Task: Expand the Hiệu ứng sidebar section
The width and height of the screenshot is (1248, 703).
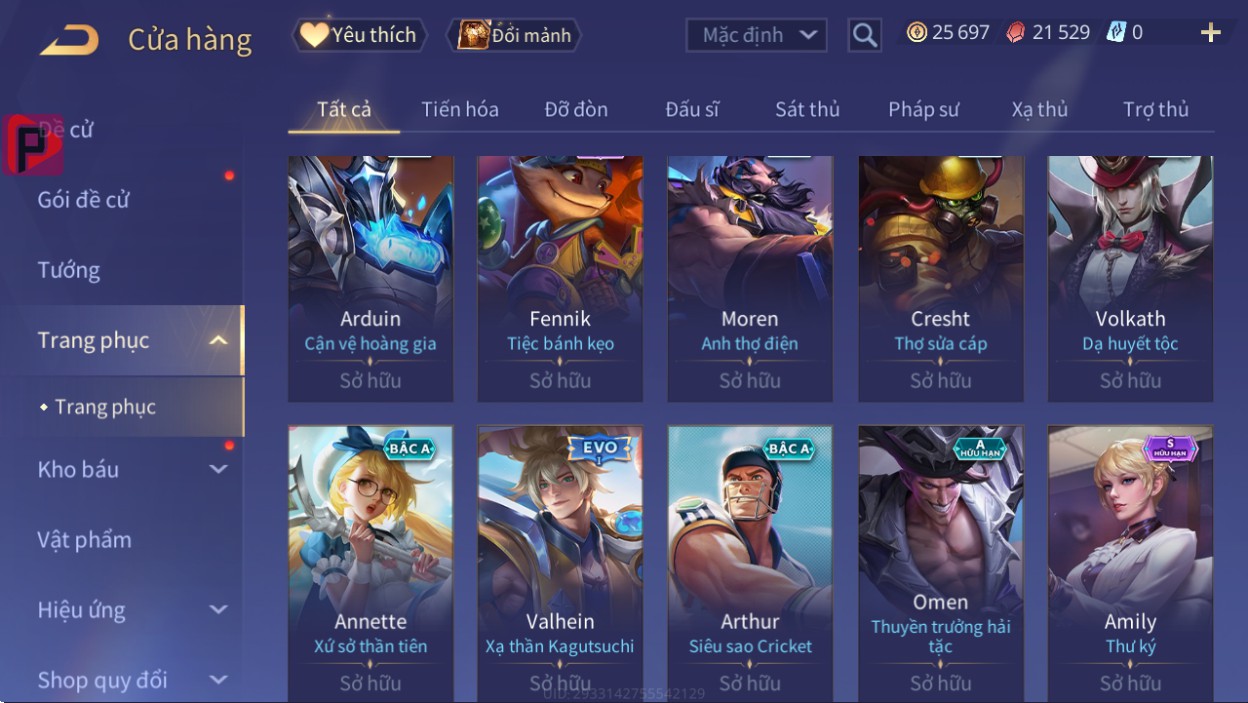Action: tap(218, 609)
